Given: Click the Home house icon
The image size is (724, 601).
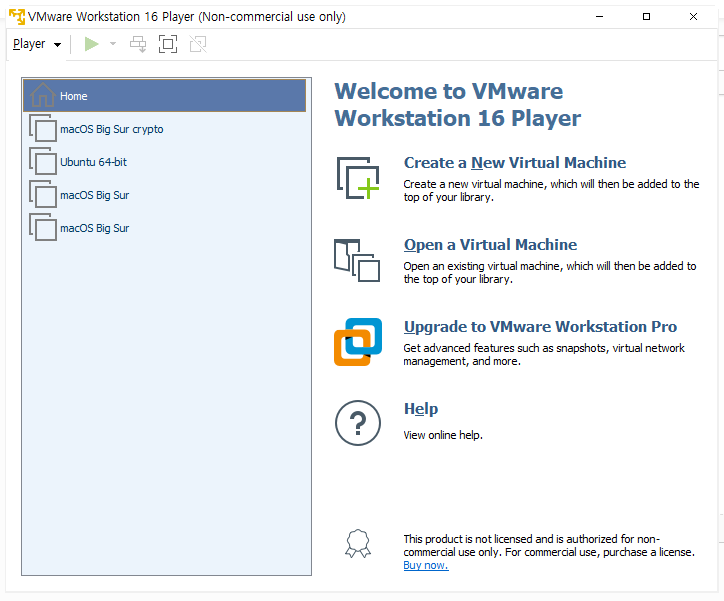Looking at the screenshot, I should [42, 95].
